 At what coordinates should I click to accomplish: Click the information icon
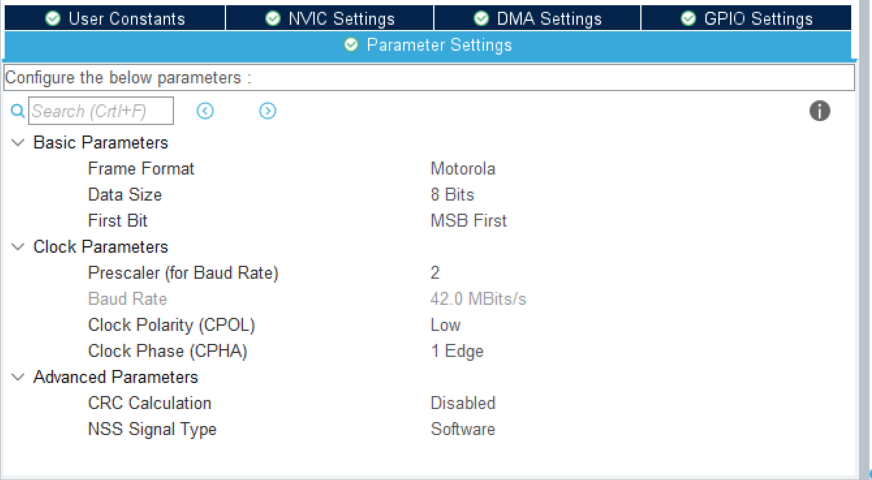click(820, 111)
